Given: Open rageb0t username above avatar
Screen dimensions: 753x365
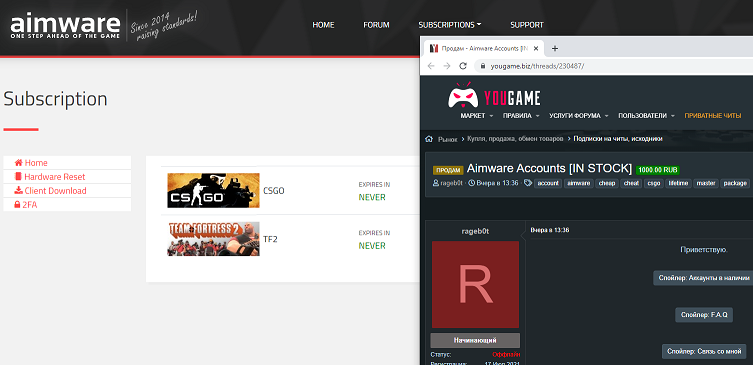Looking at the screenshot, I should (x=475, y=231).
